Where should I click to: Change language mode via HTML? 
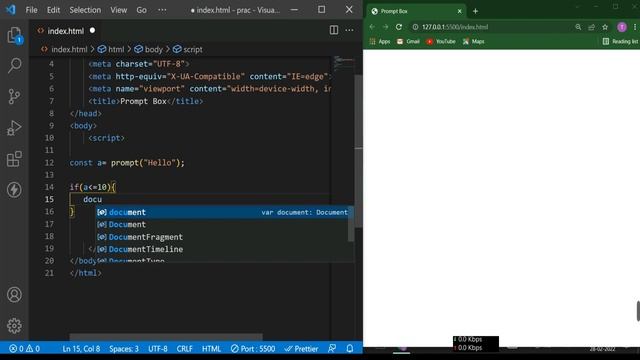tap(211, 349)
